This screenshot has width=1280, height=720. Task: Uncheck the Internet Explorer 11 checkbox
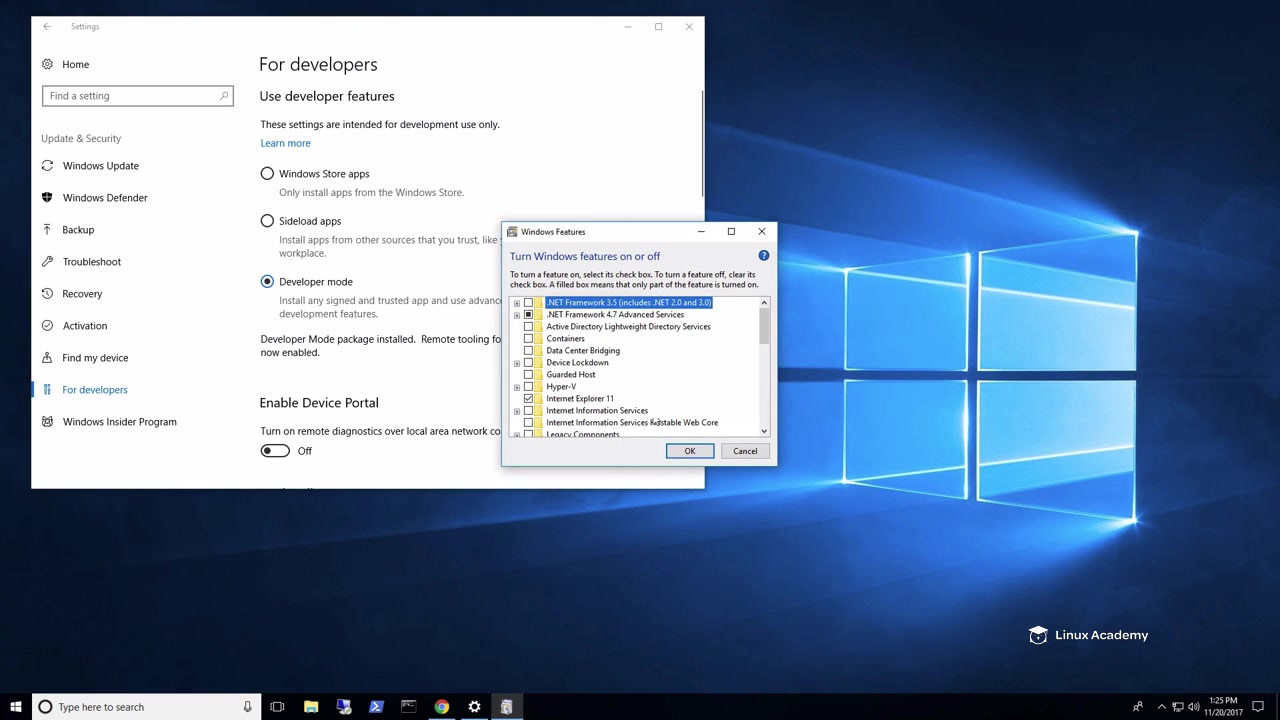tap(528, 399)
